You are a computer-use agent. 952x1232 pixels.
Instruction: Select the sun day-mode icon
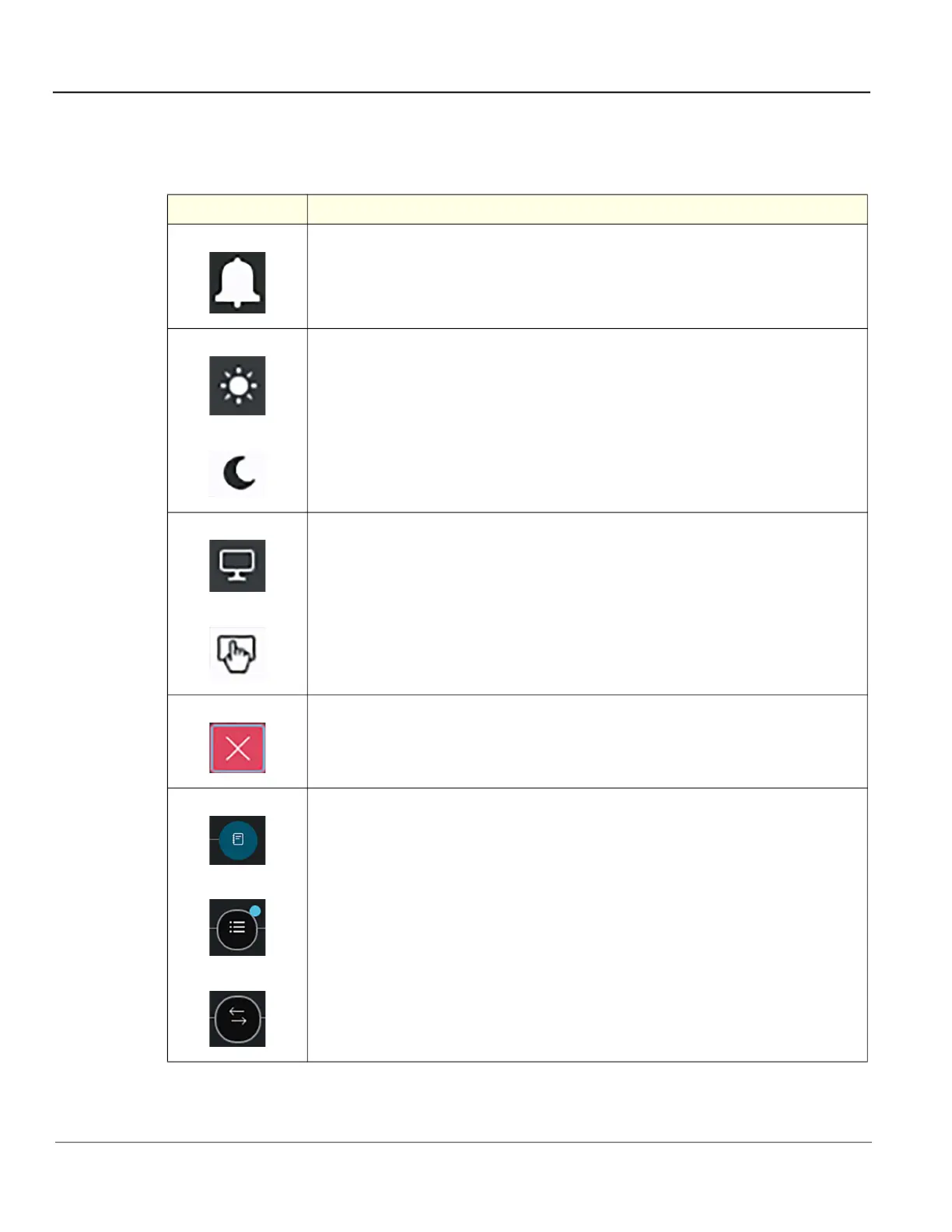tap(238, 386)
